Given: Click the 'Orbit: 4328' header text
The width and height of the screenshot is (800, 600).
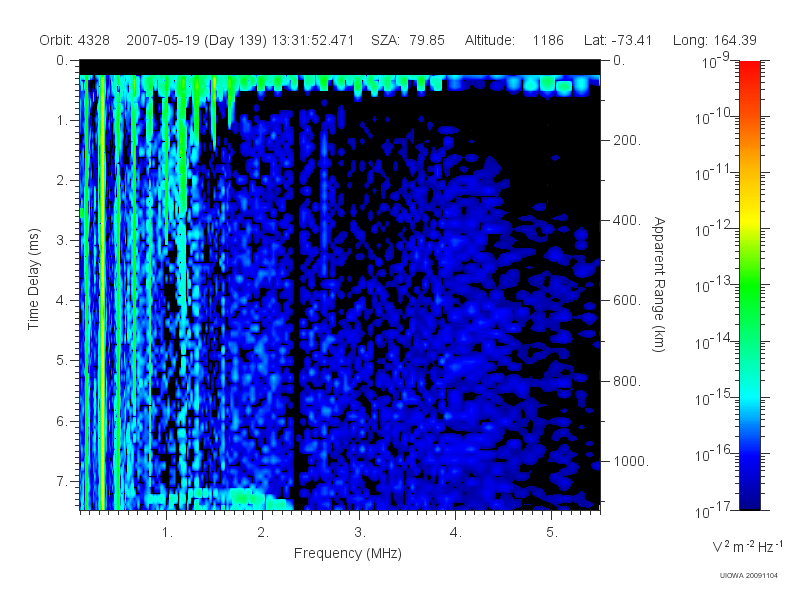Looking at the screenshot, I should (x=74, y=40).
